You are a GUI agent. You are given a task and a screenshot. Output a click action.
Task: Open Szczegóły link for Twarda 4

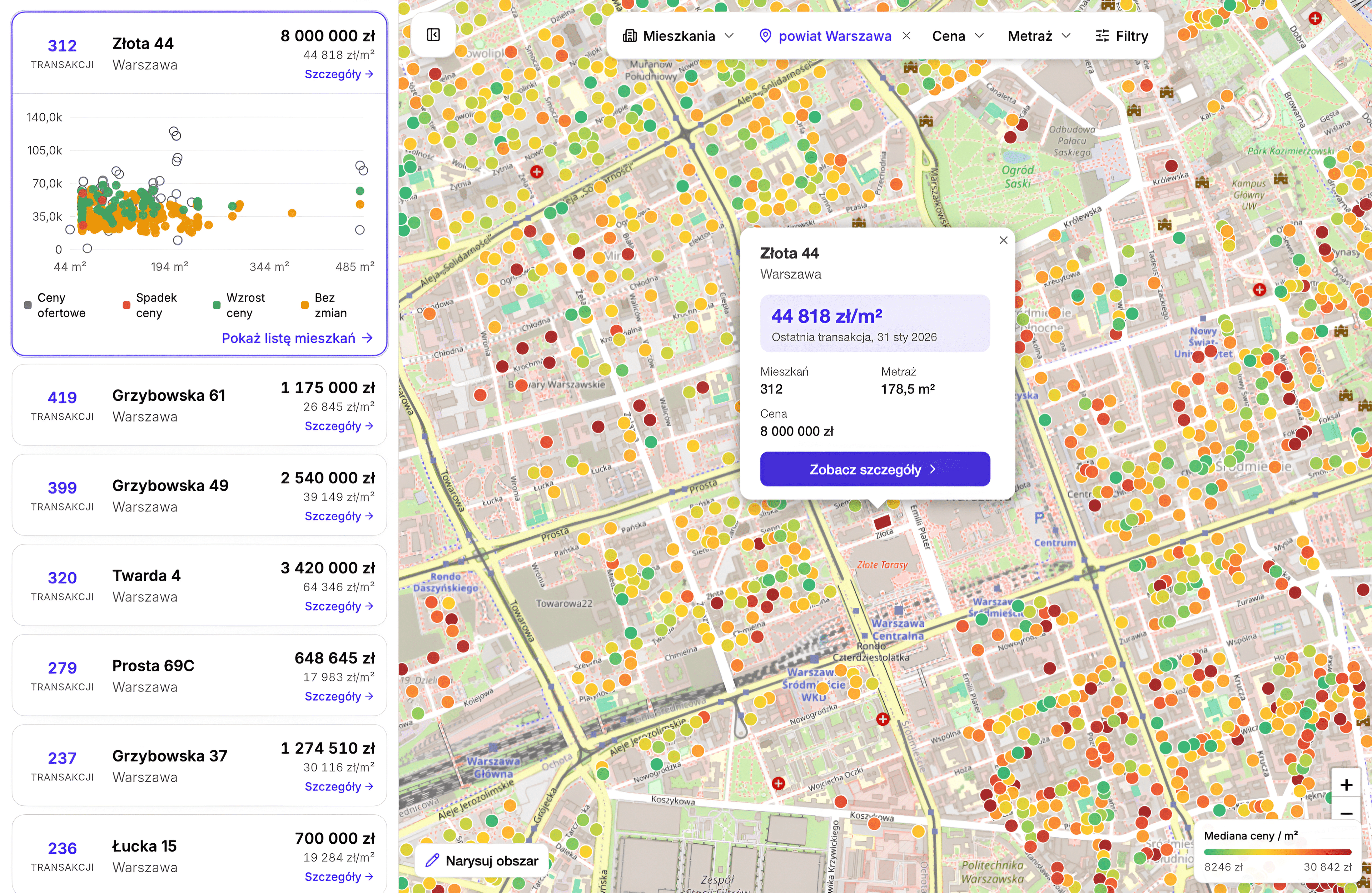[x=339, y=606]
